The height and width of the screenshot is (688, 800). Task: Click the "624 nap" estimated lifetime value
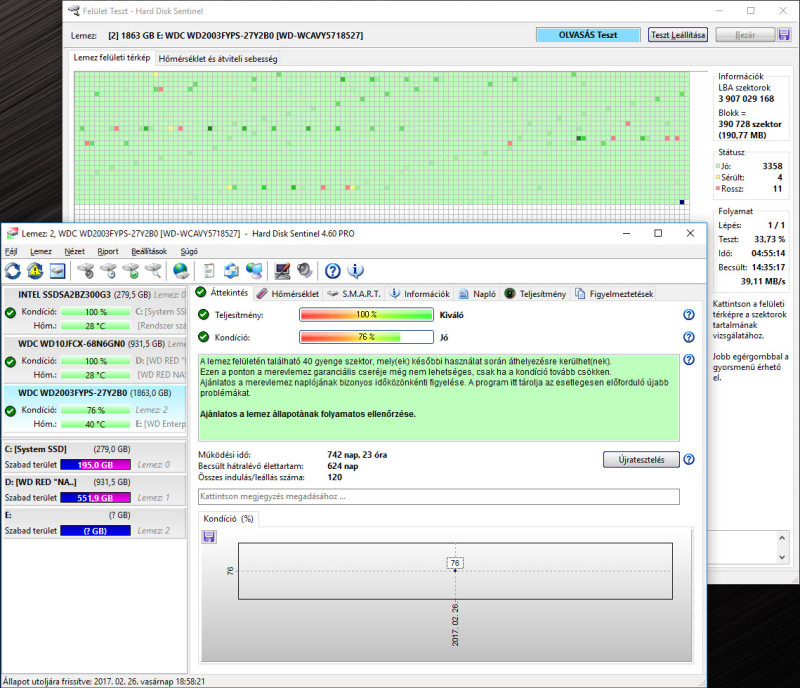[x=342, y=466]
